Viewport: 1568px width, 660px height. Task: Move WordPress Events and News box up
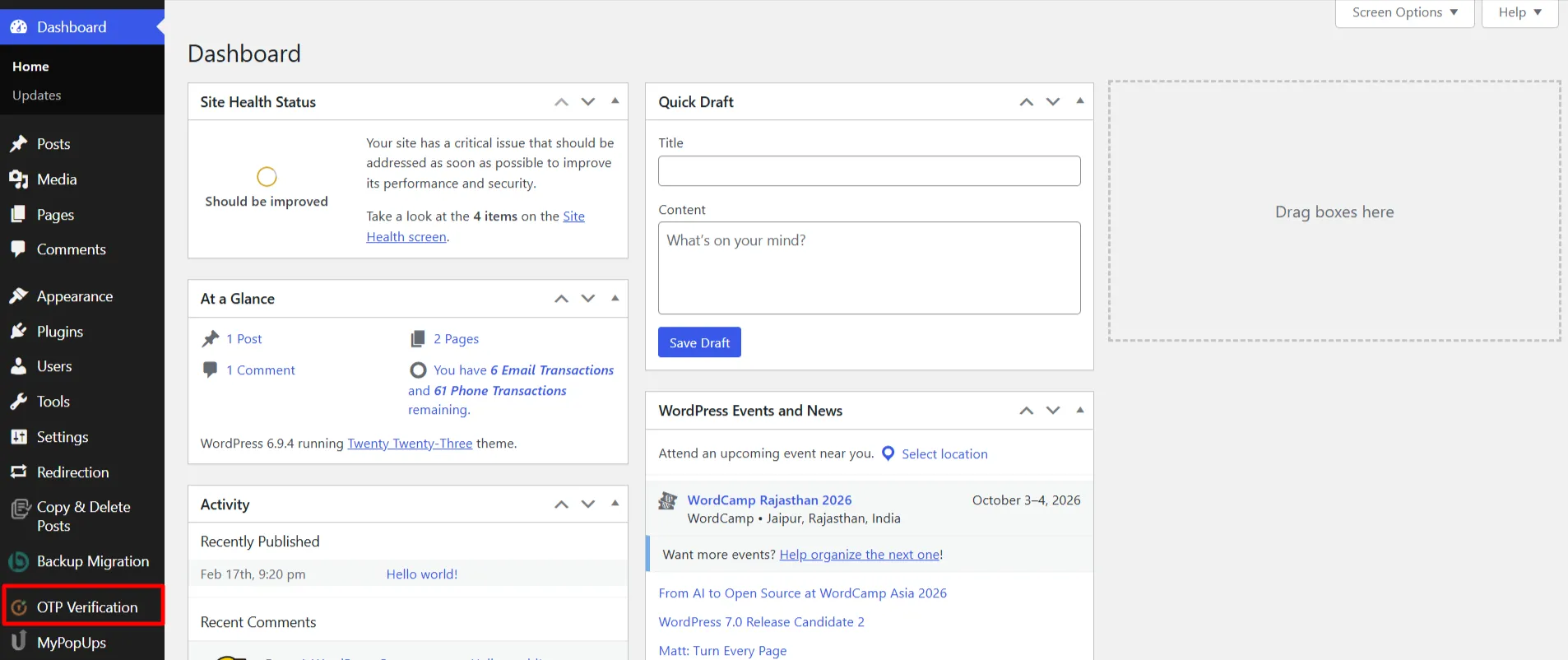pos(1027,411)
